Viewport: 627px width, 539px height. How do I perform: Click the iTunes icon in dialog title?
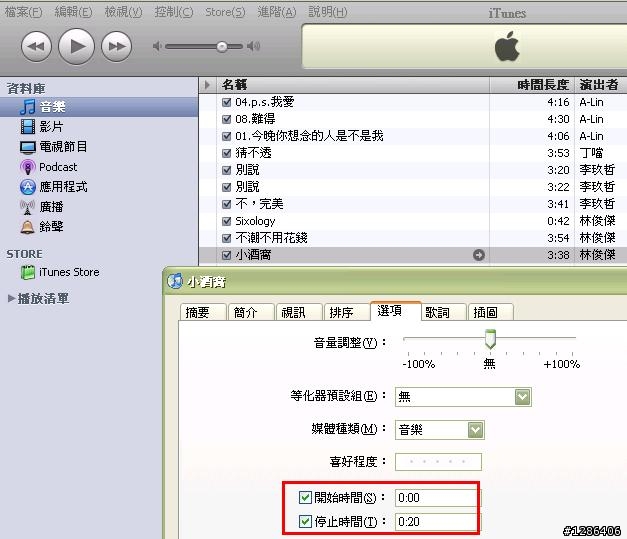pyautogui.click(x=175, y=281)
